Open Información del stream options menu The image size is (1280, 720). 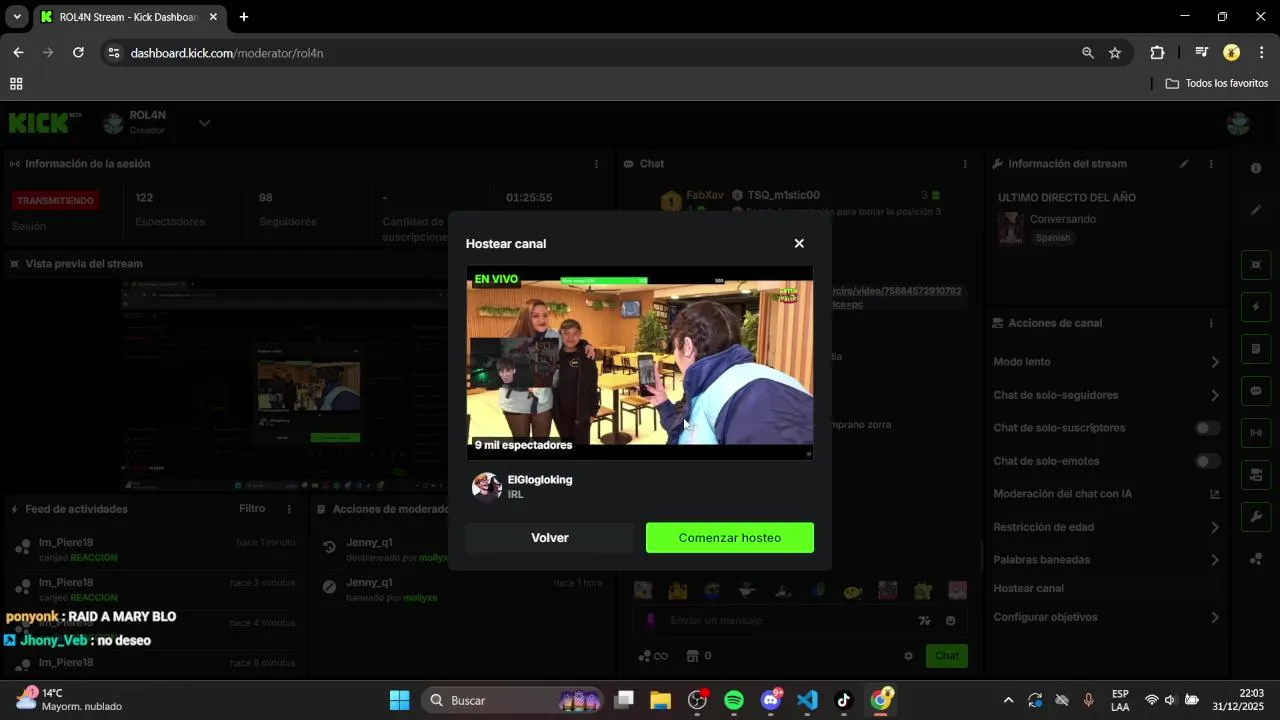tap(1211, 164)
